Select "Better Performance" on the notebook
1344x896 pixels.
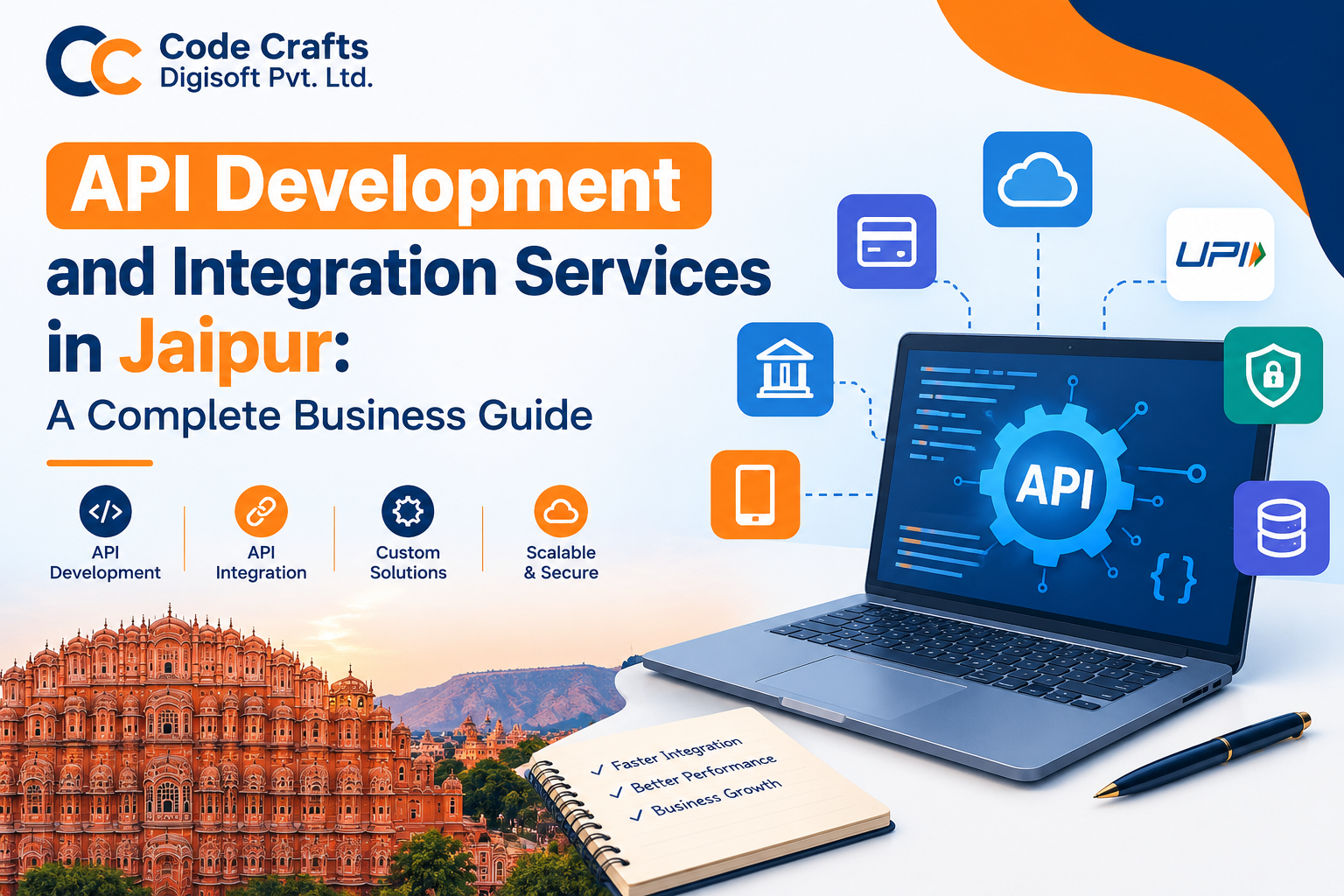click(703, 773)
